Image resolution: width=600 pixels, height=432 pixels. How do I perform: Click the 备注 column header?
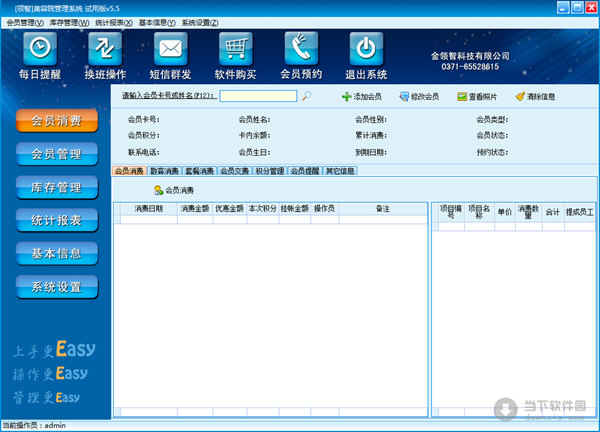383,209
